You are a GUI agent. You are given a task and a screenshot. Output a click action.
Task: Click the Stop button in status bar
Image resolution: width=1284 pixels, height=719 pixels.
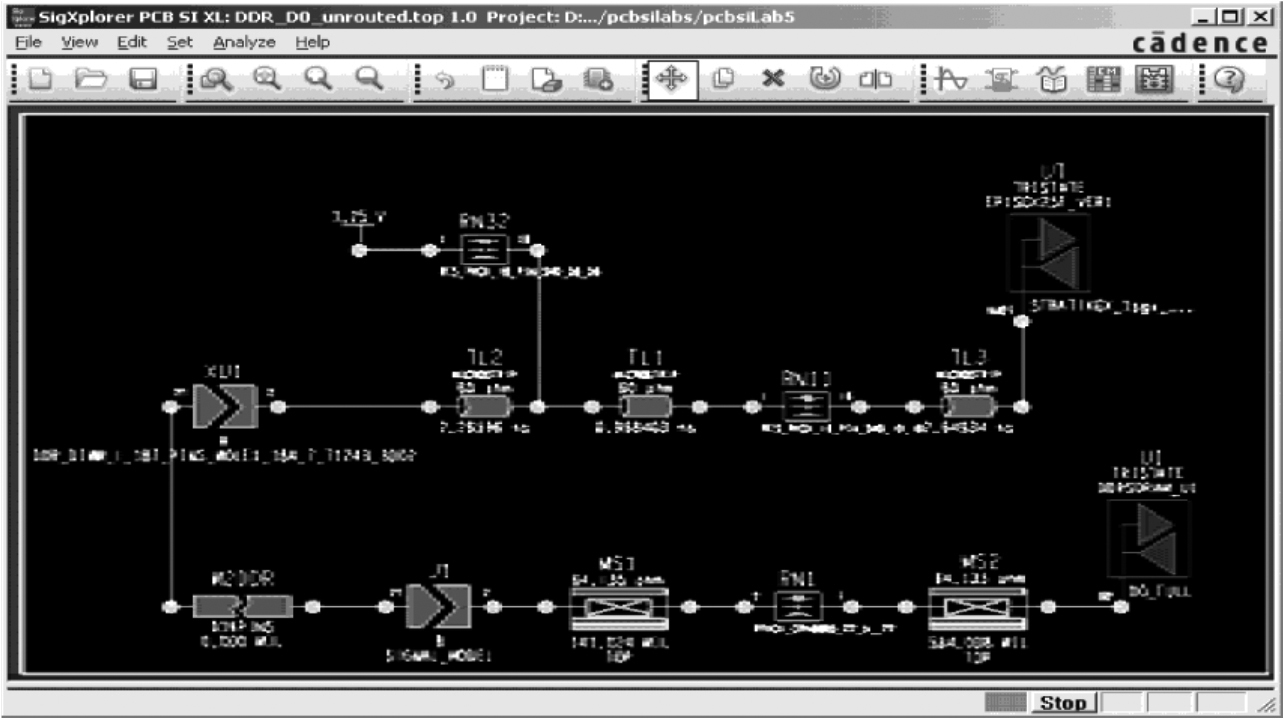point(1063,703)
